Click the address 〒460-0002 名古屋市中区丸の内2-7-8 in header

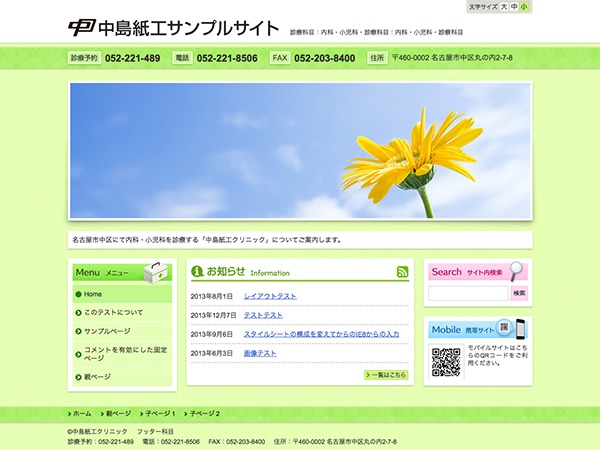452,58
